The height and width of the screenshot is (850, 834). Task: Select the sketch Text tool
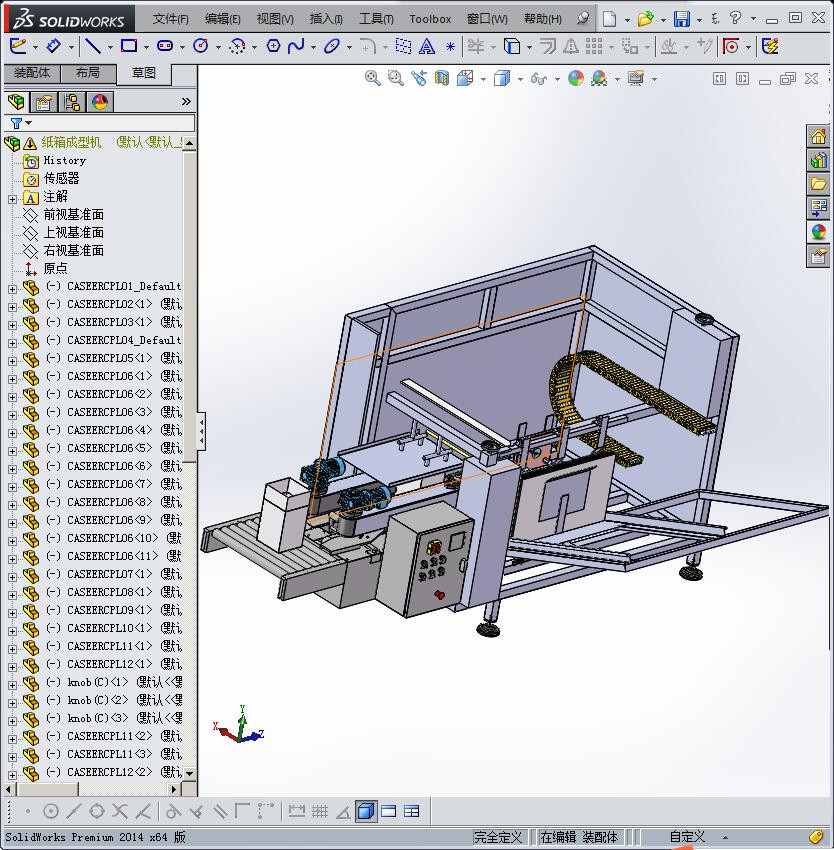427,46
